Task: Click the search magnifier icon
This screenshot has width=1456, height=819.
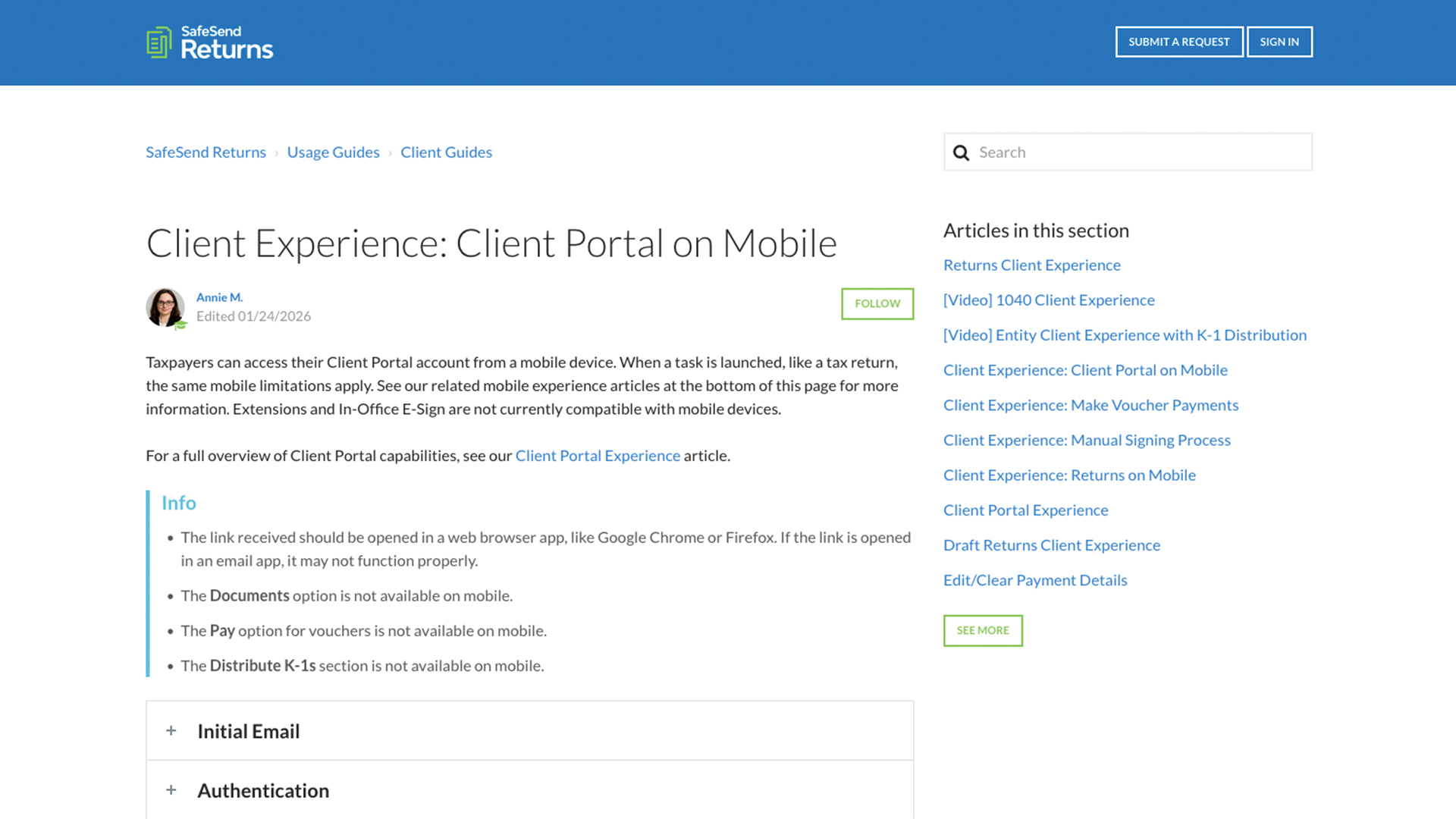Action: pyautogui.click(x=961, y=152)
